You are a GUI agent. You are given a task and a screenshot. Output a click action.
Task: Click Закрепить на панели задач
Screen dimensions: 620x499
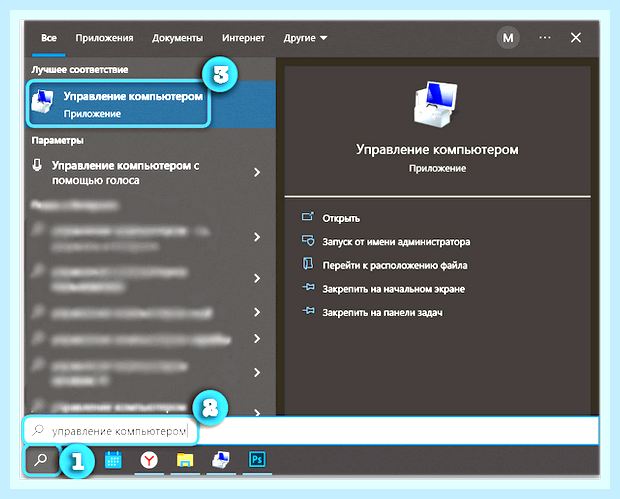382,312
